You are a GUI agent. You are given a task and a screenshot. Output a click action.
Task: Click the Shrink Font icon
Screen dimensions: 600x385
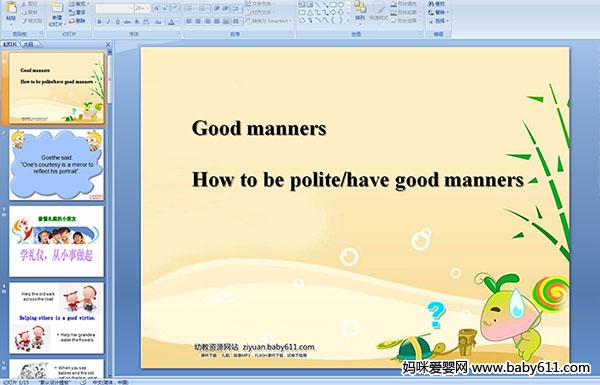tap(165, 8)
